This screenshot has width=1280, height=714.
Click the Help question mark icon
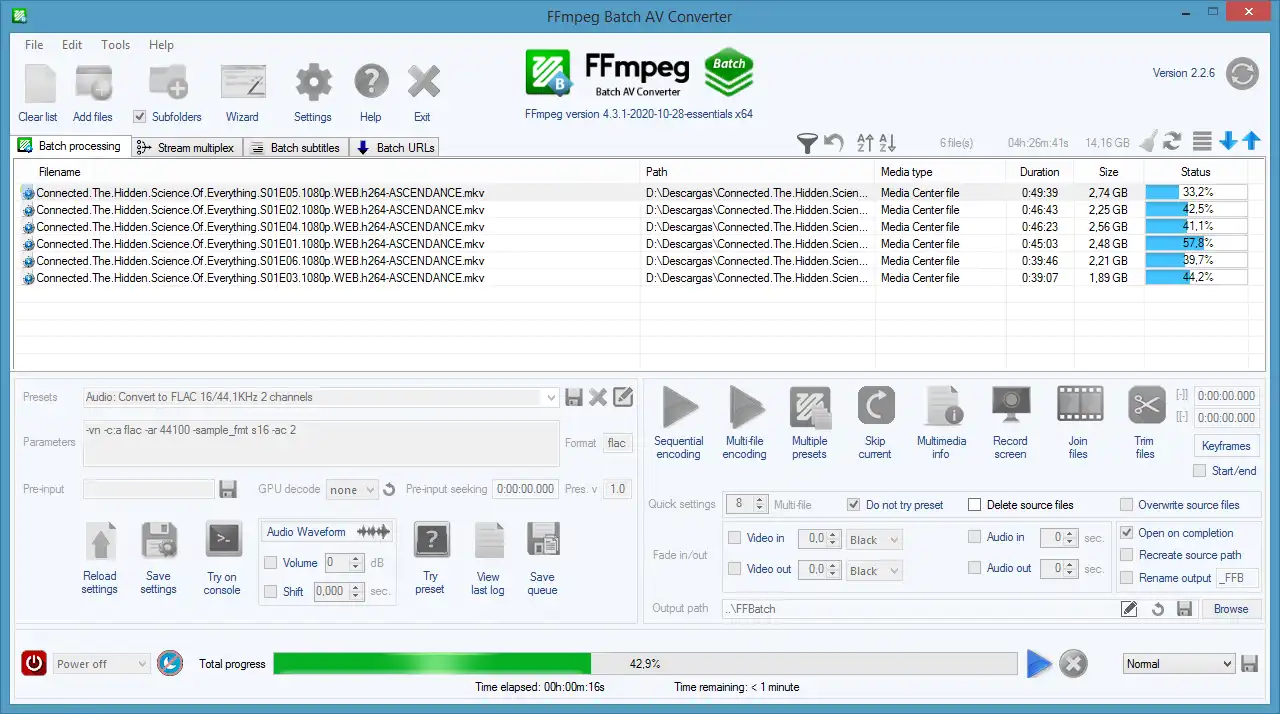pos(371,83)
